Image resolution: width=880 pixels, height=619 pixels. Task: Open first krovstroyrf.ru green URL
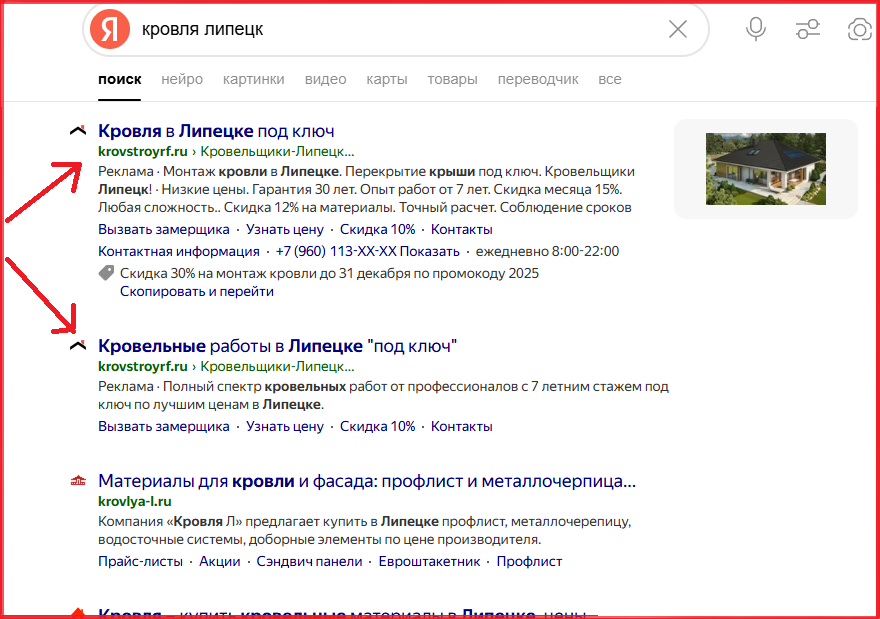click(x=143, y=152)
